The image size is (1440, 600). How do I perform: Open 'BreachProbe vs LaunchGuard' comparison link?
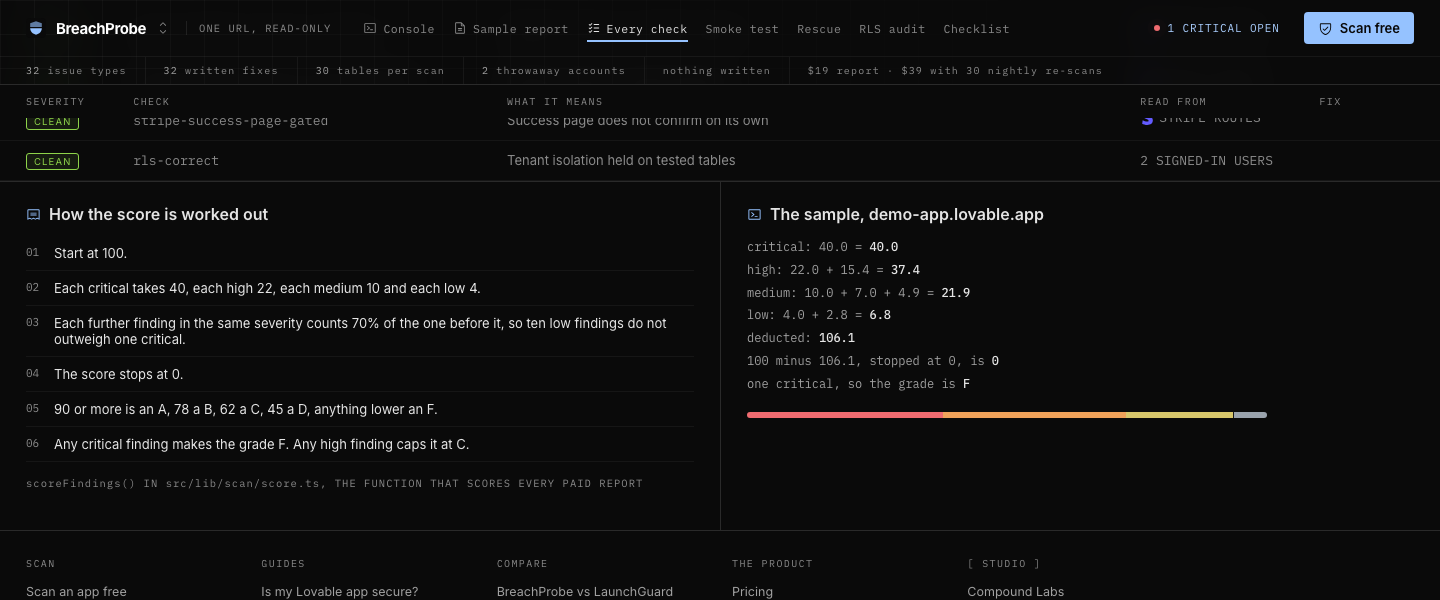[x=585, y=592]
